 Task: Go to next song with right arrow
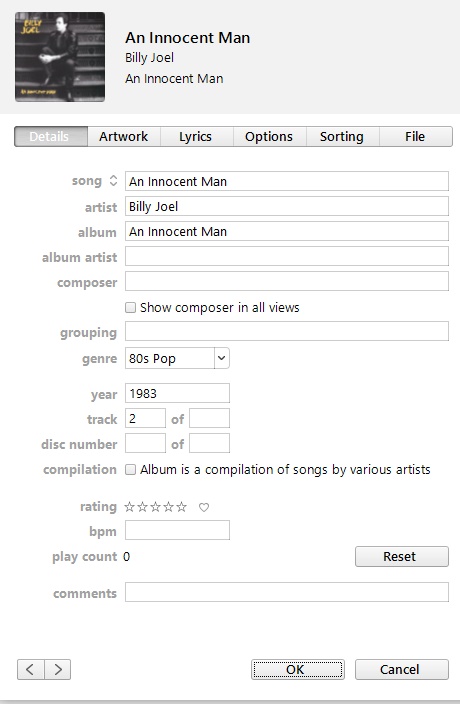tap(57, 669)
